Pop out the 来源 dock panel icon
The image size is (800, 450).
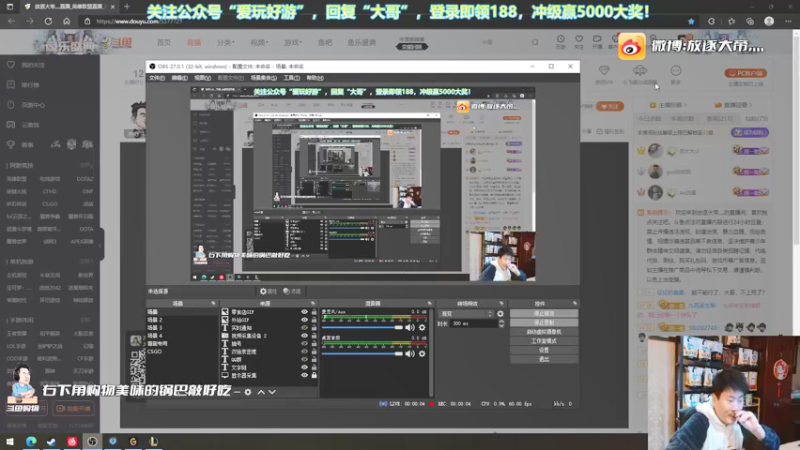click(313, 304)
